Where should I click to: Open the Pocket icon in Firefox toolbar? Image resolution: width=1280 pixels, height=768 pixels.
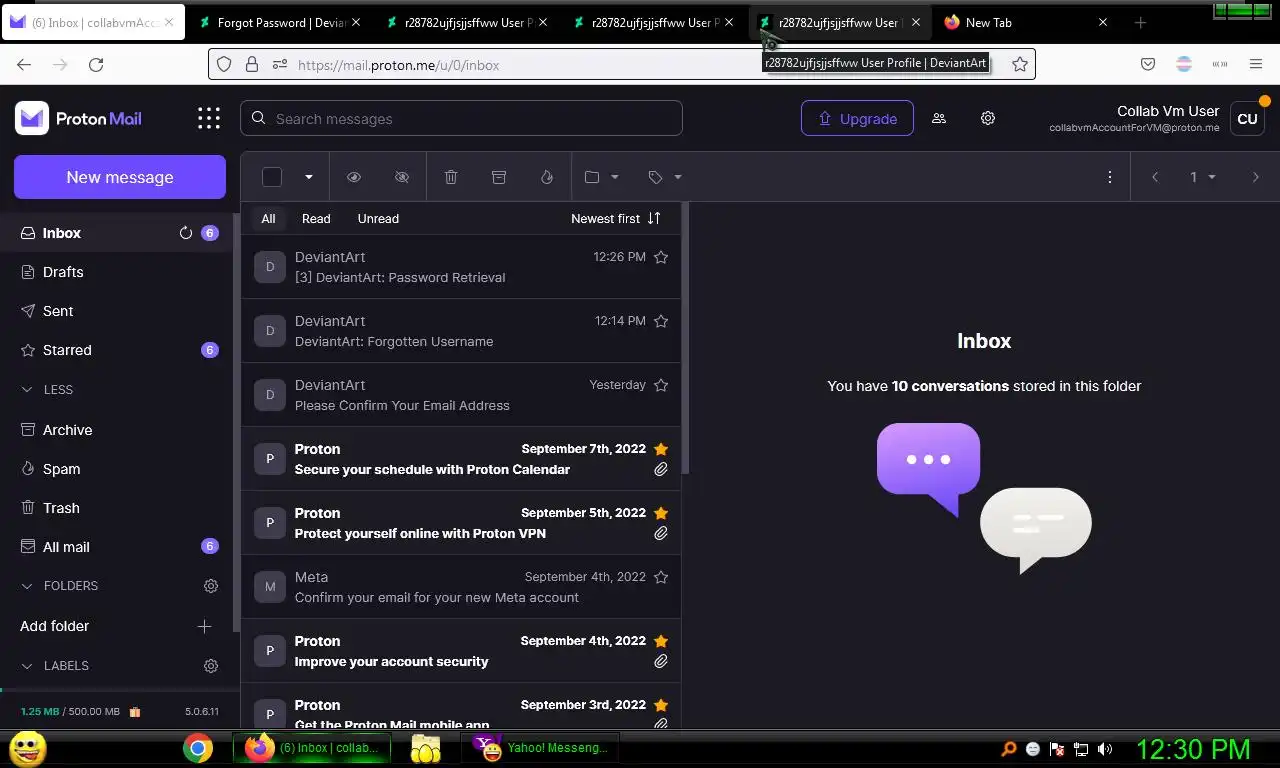1148,64
